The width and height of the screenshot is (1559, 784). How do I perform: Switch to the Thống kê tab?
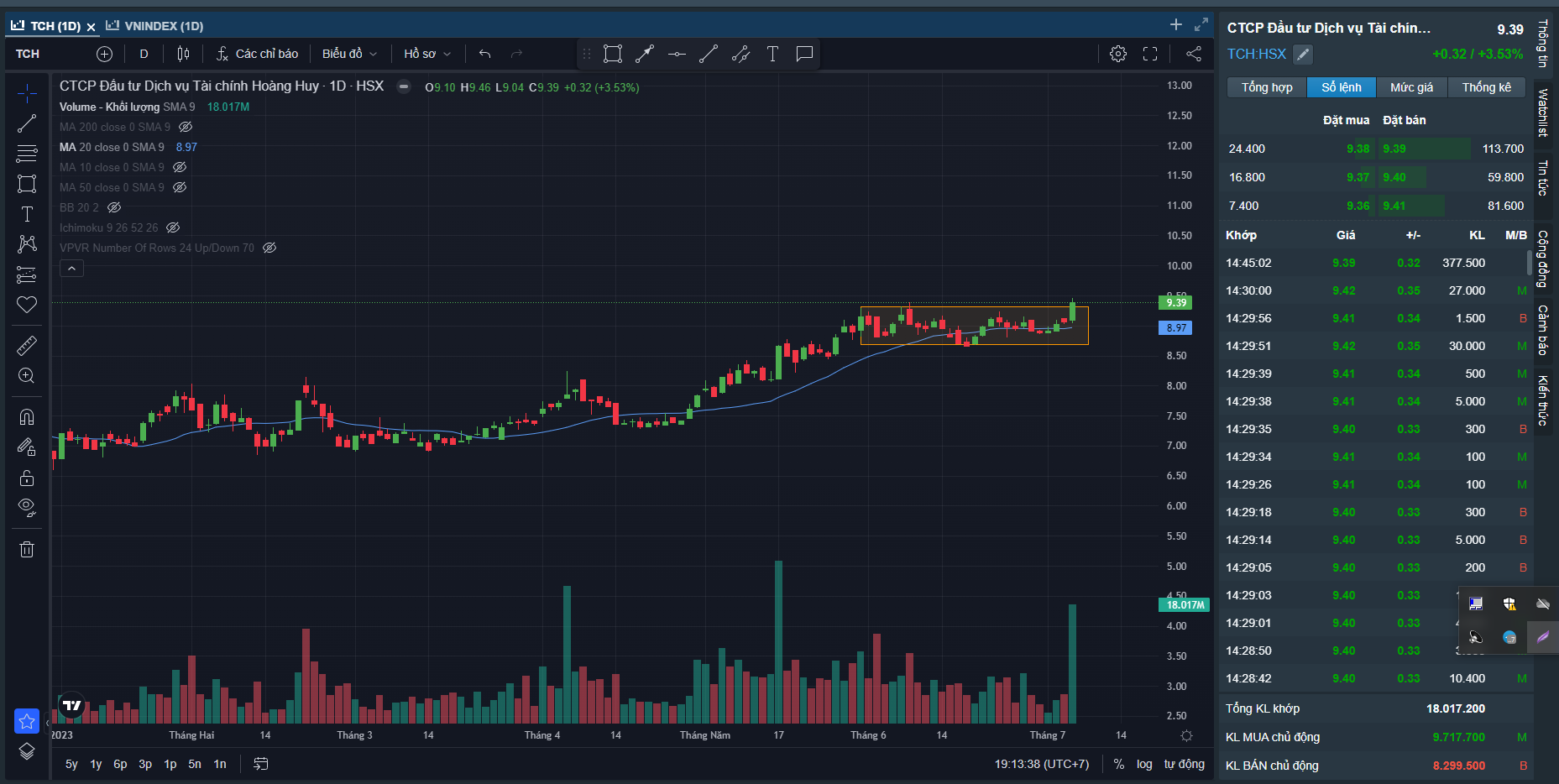pos(1486,87)
